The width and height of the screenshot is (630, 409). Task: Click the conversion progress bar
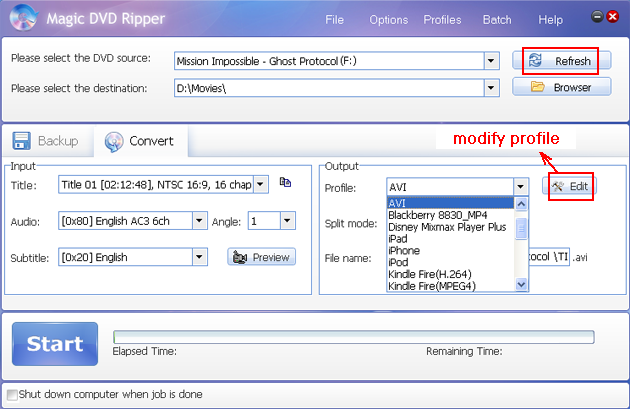[354, 337]
